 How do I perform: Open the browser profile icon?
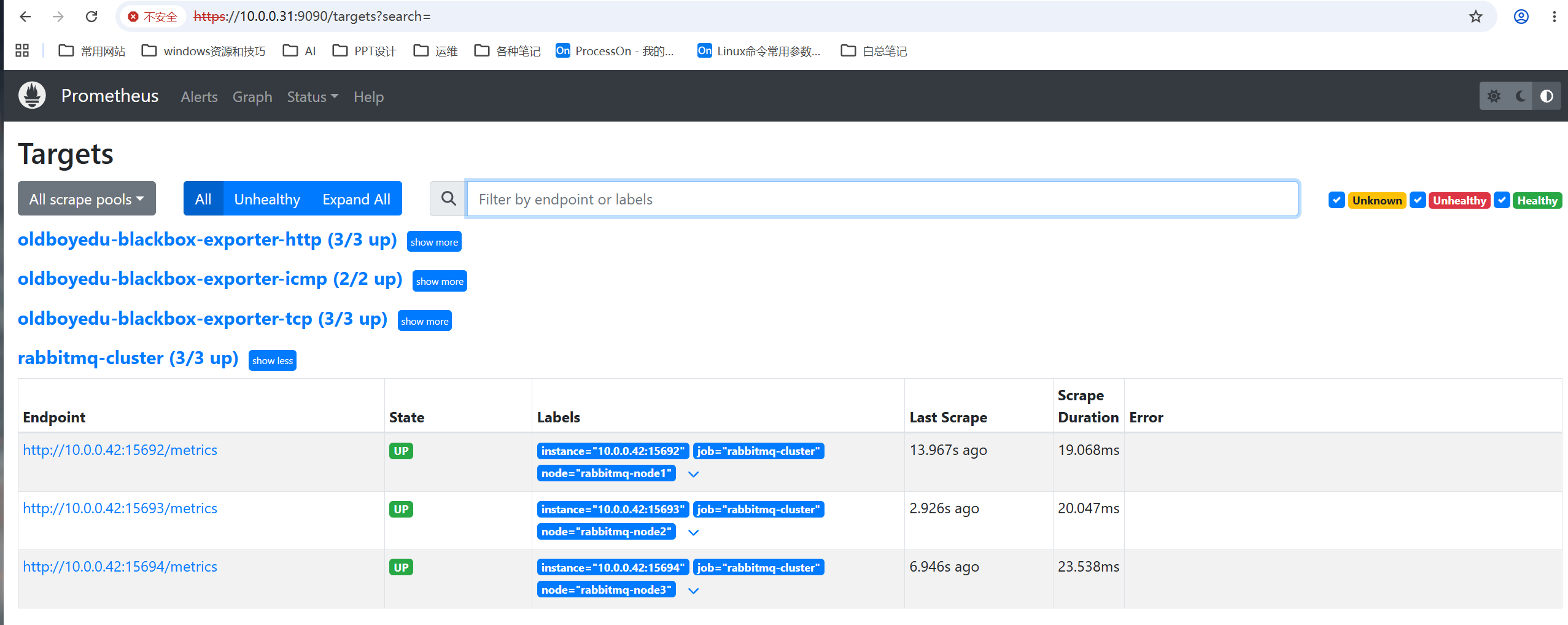(x=1521, y=17)
